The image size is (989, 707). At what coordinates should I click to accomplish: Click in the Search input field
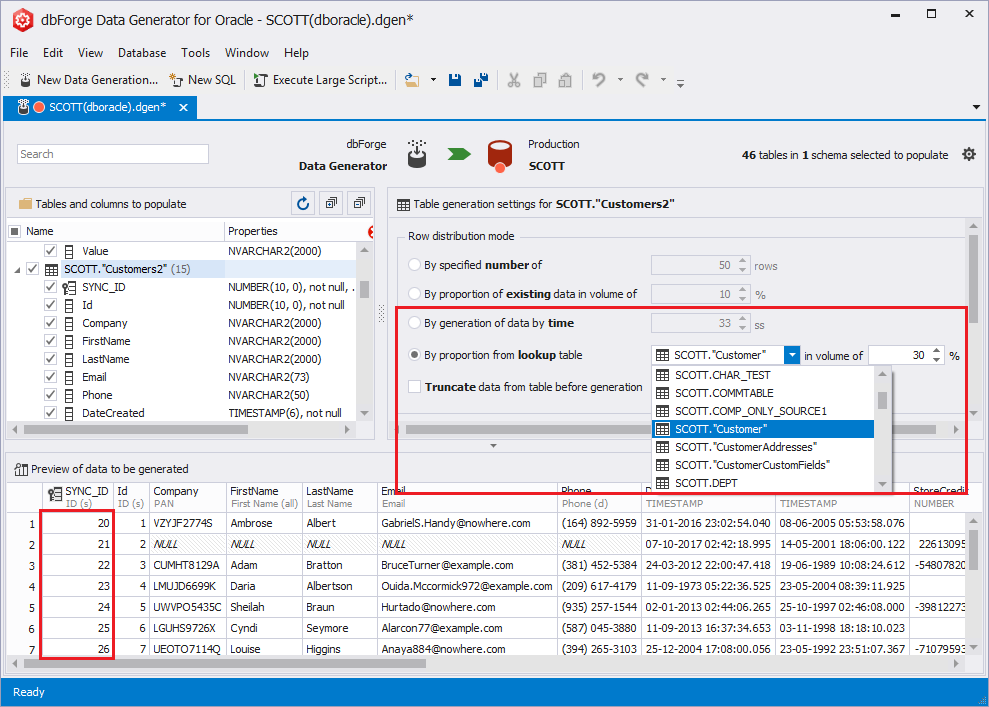pyautogui.click(x=113, y=154)
